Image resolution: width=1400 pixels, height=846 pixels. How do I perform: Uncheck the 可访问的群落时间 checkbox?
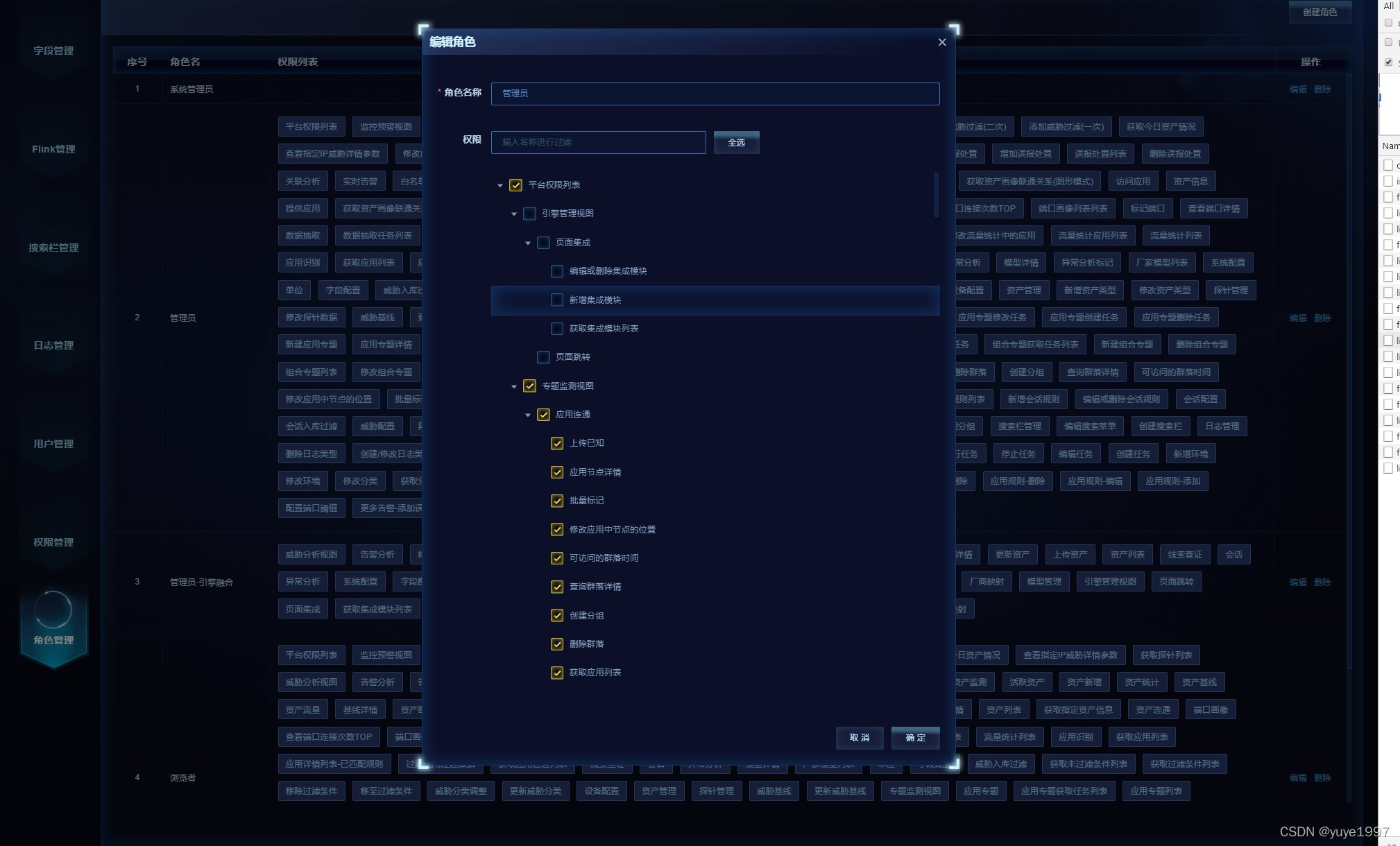click(557, 558)
